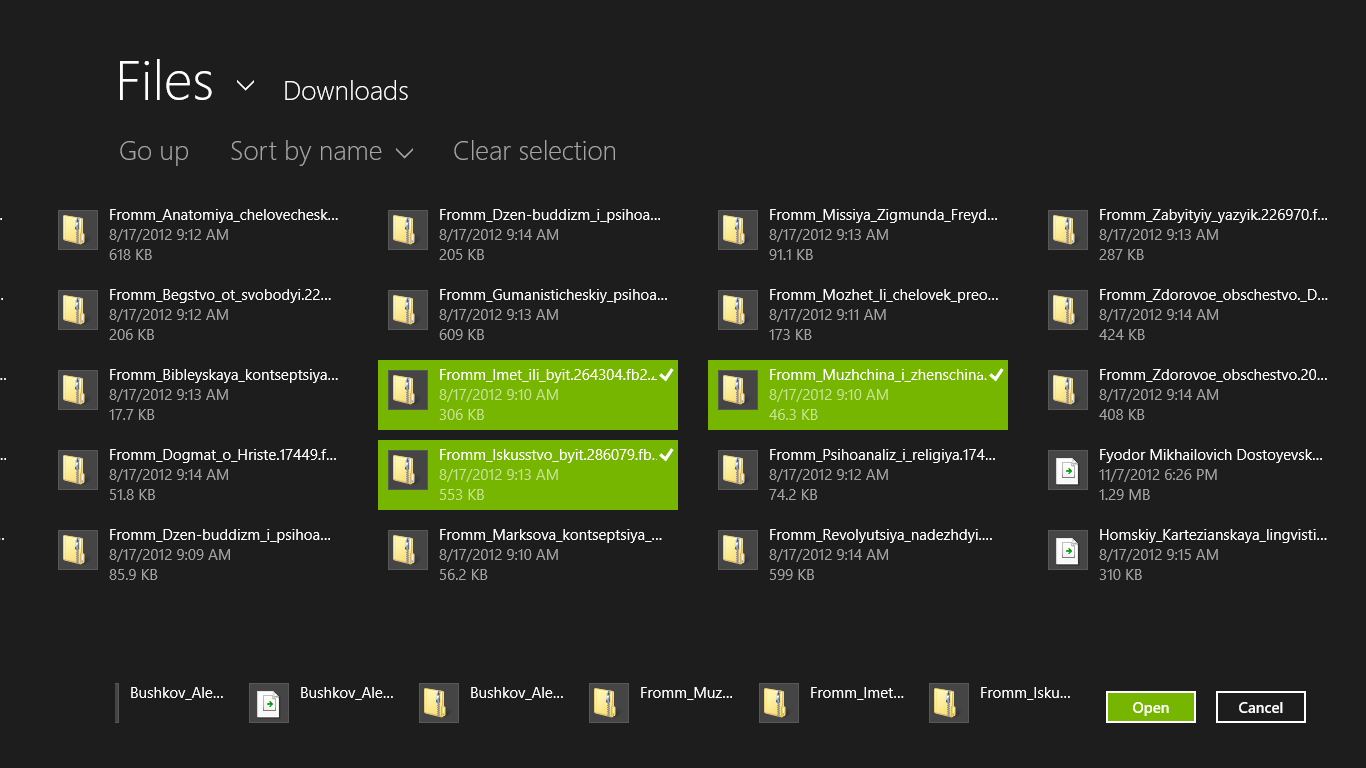Click the Fyodor Mikhailovich Dostoyevsk document icon
The image size is (1366, 768).
click(1068, 470)
